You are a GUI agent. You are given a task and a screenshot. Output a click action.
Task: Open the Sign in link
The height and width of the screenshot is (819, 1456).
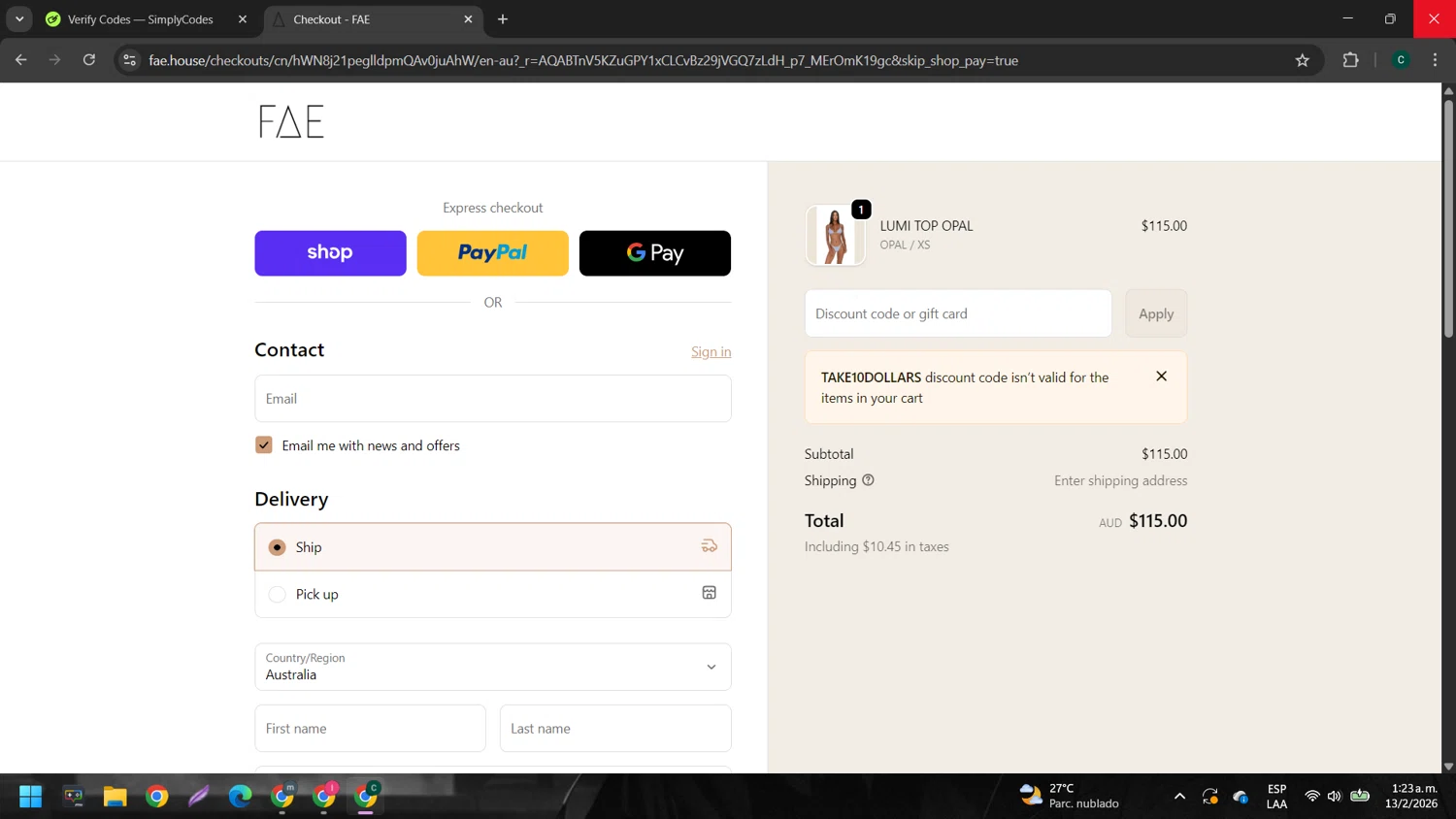pos(711,351)
